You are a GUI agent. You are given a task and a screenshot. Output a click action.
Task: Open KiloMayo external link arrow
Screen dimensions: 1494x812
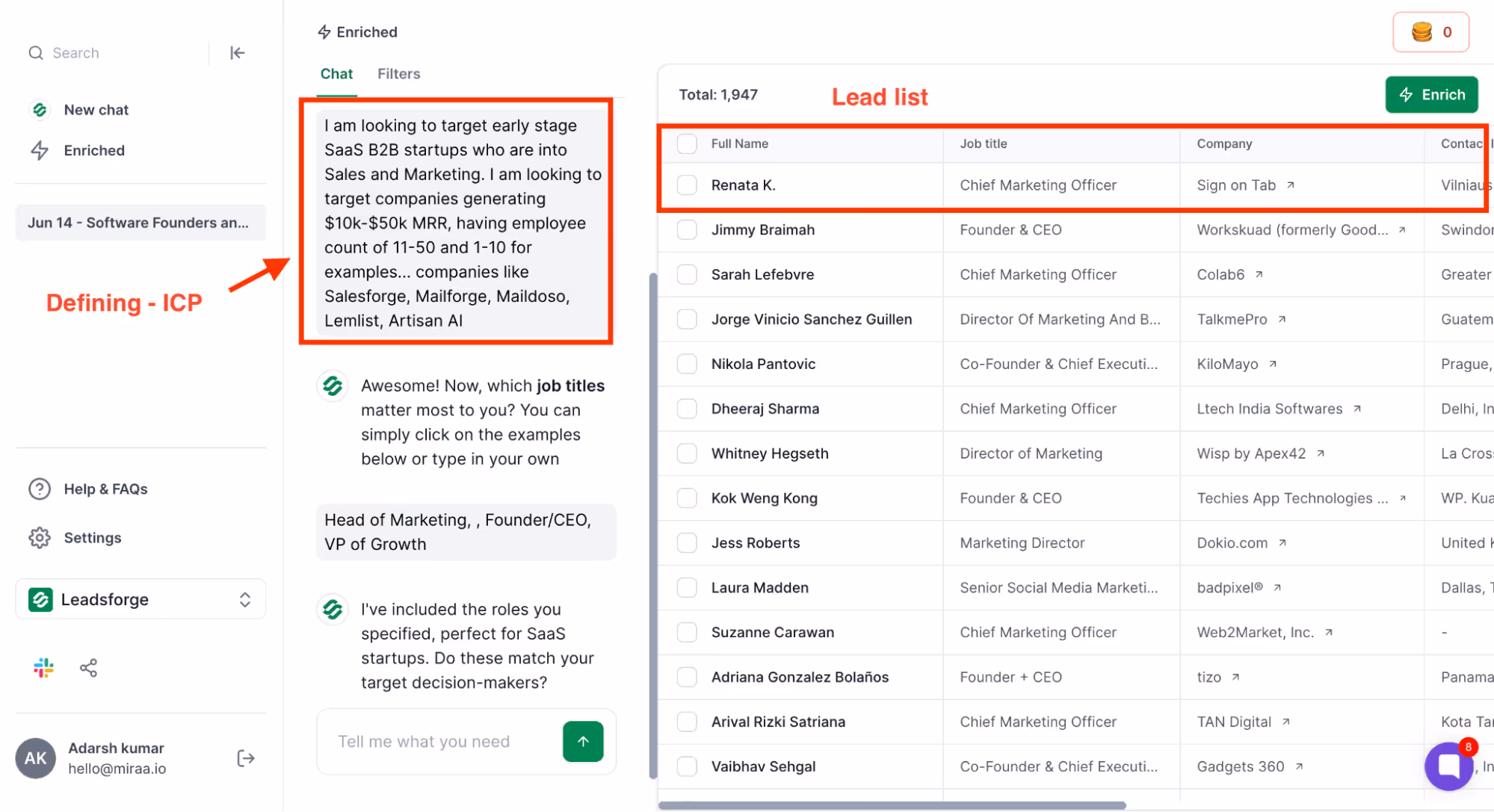click(1273, 365)
